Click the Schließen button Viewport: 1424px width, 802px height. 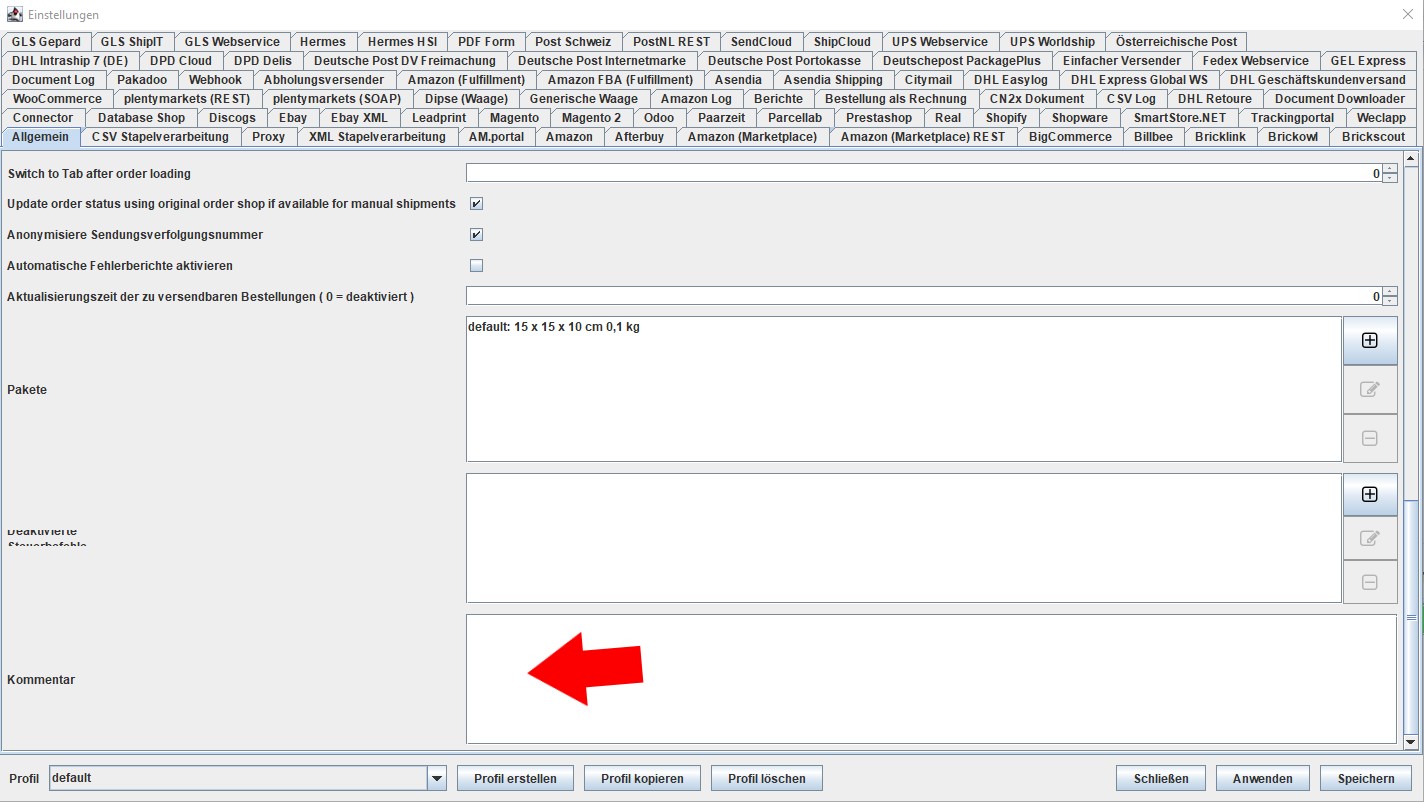1161,778
